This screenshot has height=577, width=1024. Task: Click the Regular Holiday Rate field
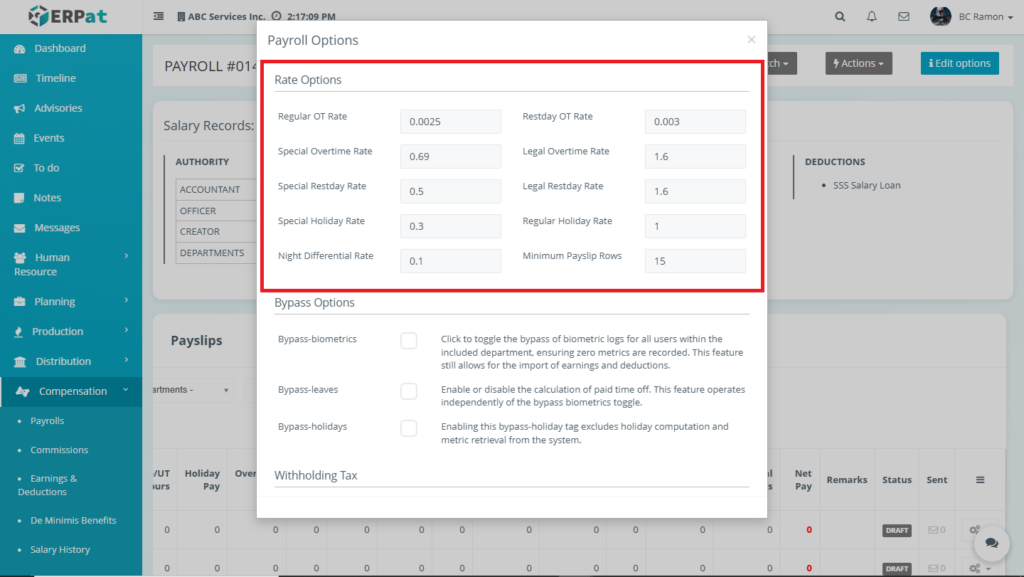(695, 226)
